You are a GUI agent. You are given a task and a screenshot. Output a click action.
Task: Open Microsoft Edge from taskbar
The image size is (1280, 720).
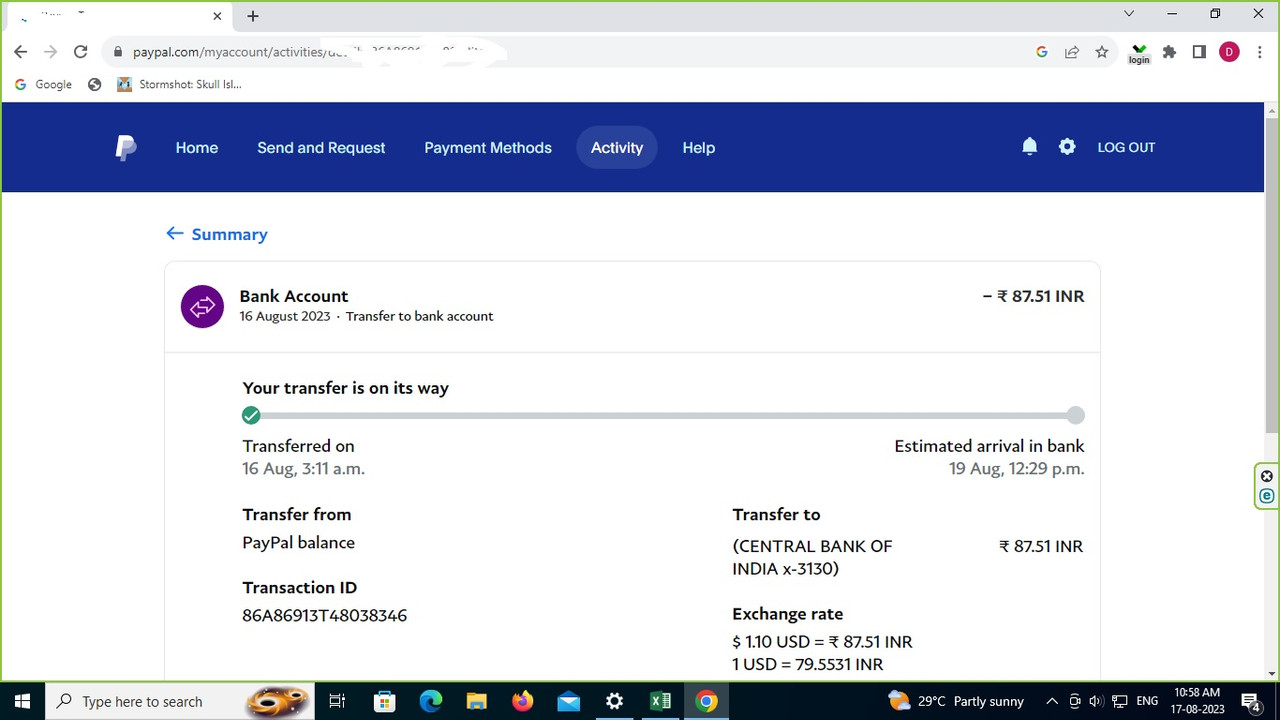pos(430,701)
